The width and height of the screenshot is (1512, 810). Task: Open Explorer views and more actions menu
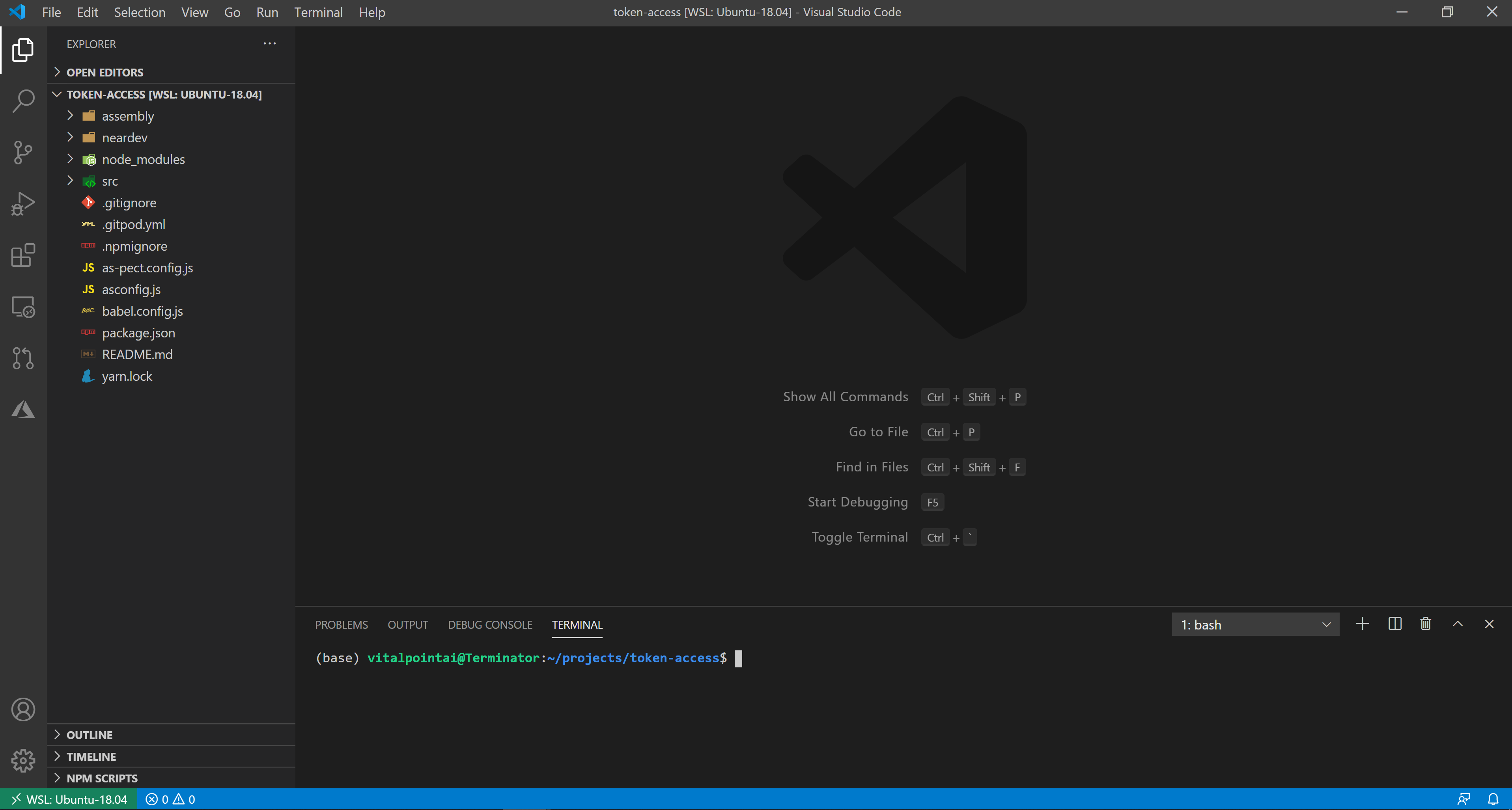(269, 44)
